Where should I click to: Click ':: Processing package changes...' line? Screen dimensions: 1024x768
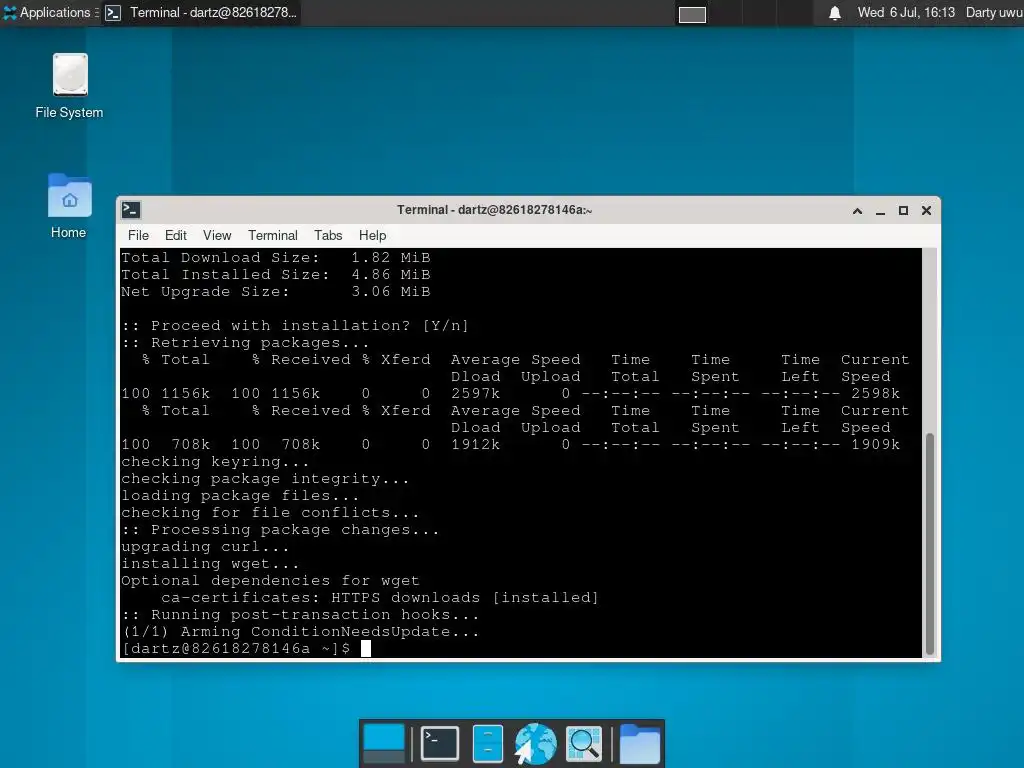(280, 529)
